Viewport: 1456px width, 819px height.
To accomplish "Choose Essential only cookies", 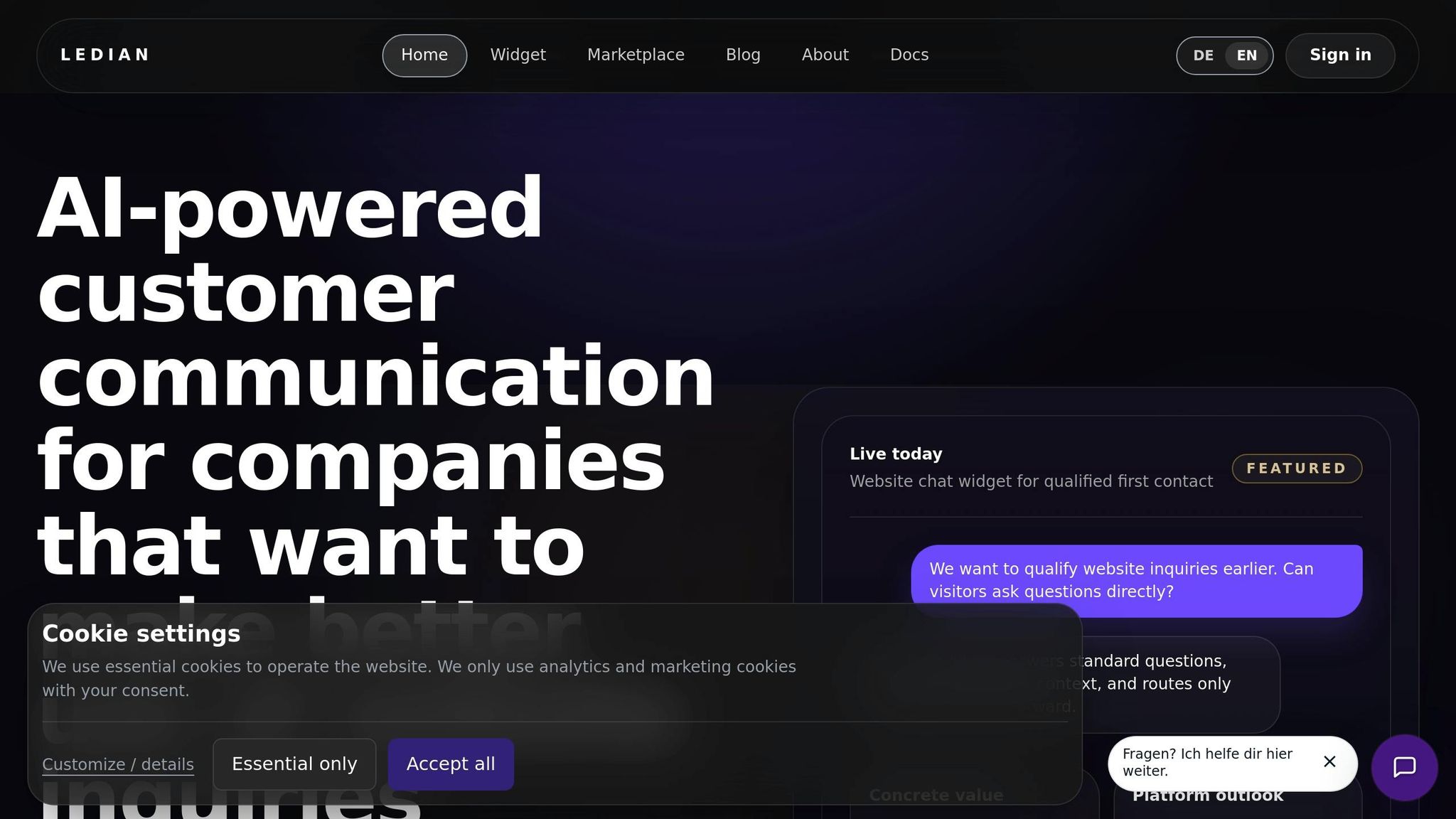I will click(x=294, y=764).
